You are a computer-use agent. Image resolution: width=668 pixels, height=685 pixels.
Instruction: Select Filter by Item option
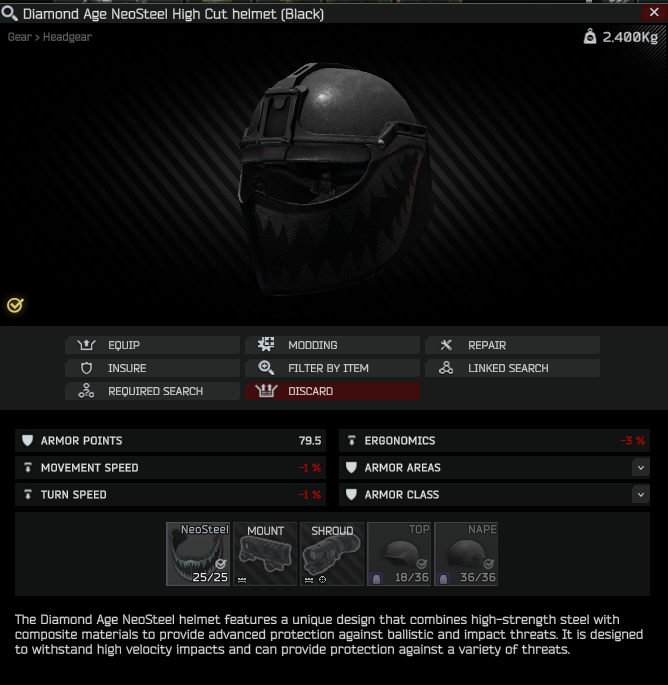pyautogui.click(x=332, y=368)
